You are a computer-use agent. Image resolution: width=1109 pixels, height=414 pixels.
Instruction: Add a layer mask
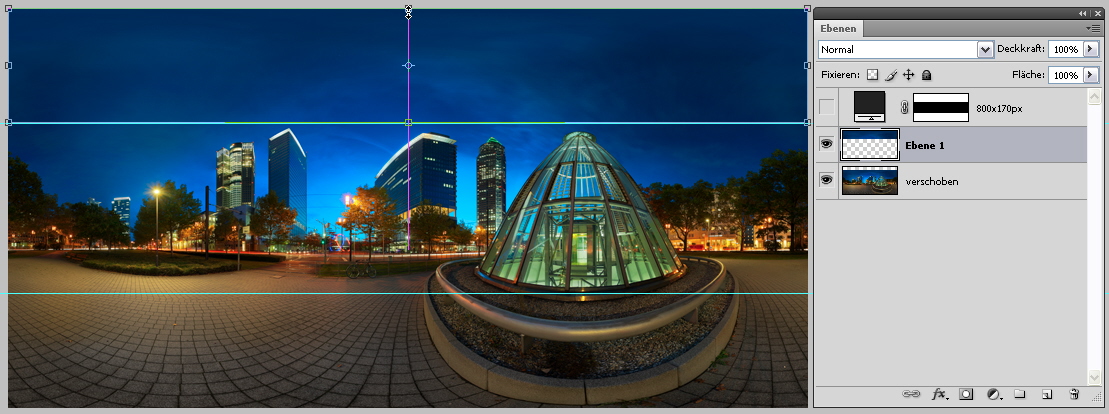click(967, 395)
